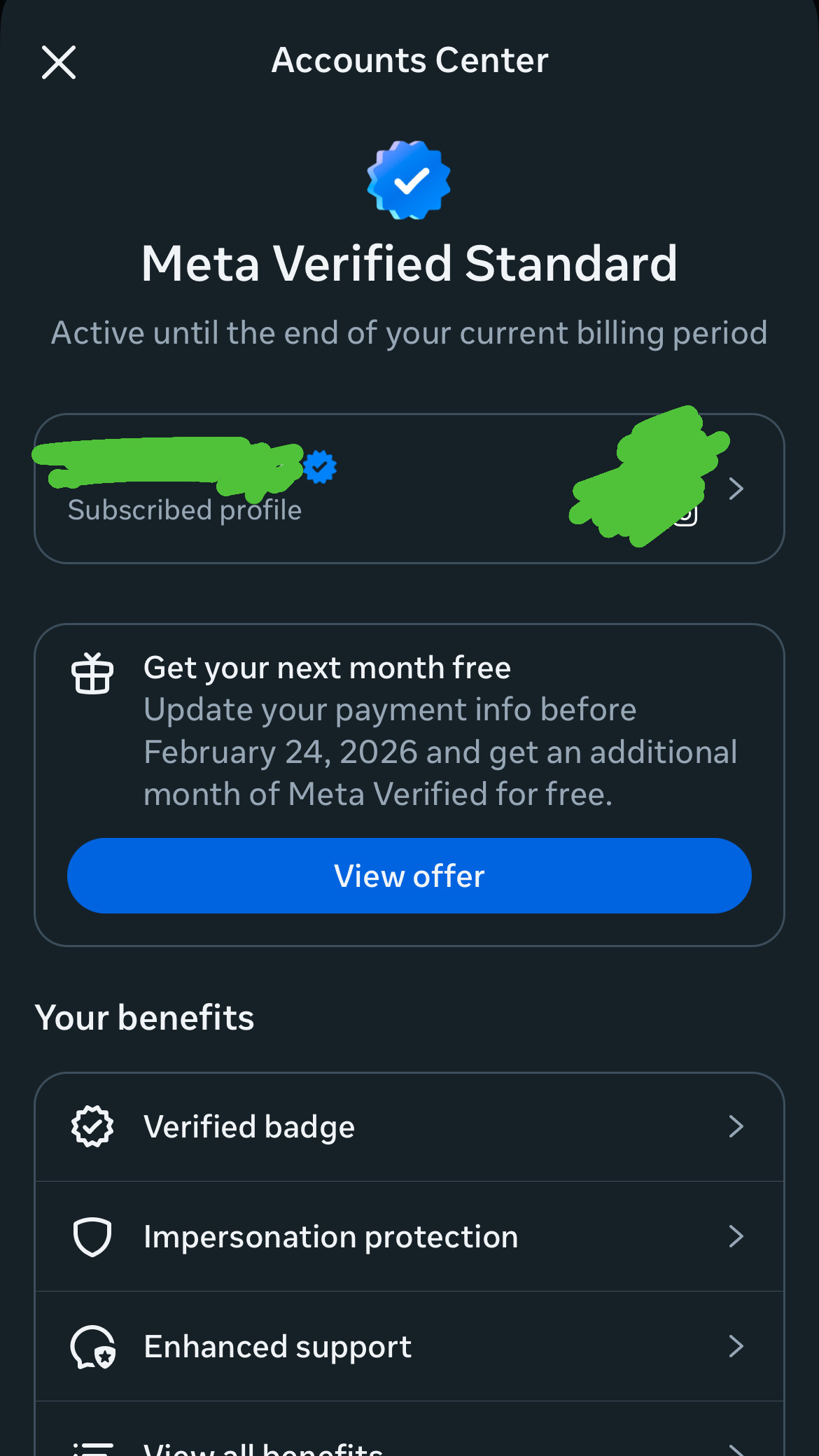Expand the Subscribed profile chevron
The image size is (819, 1456).
(736, 489)
